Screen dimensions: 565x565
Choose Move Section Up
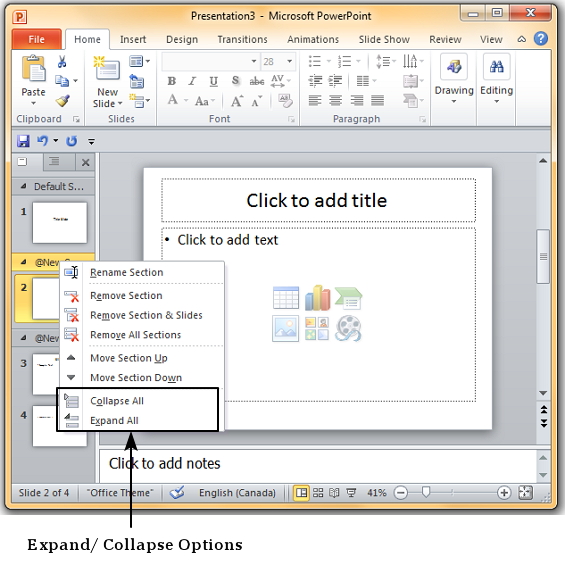pos(142,358)
